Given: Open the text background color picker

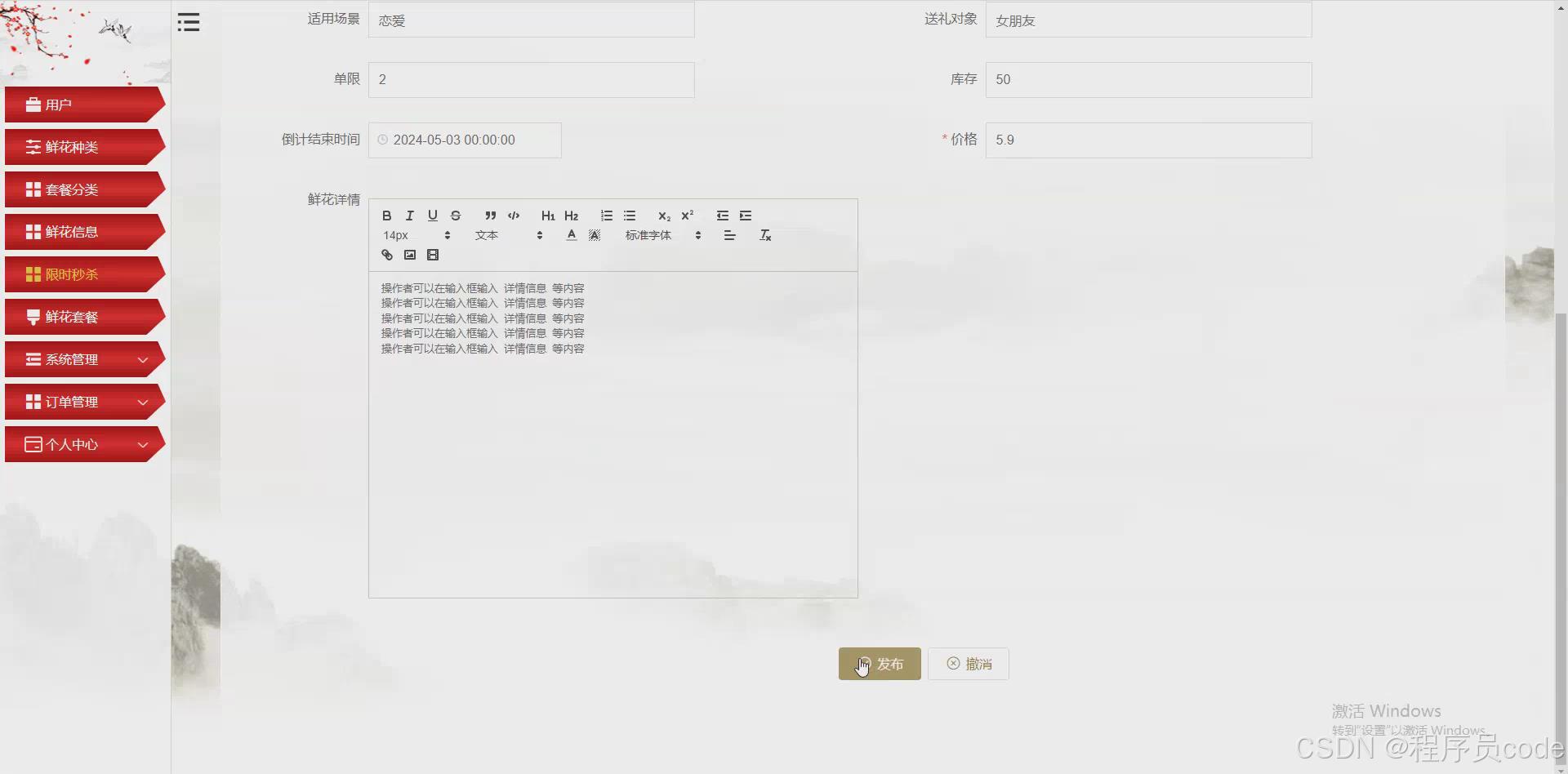Looking at the screenshot, I should [x=595, y=235].
